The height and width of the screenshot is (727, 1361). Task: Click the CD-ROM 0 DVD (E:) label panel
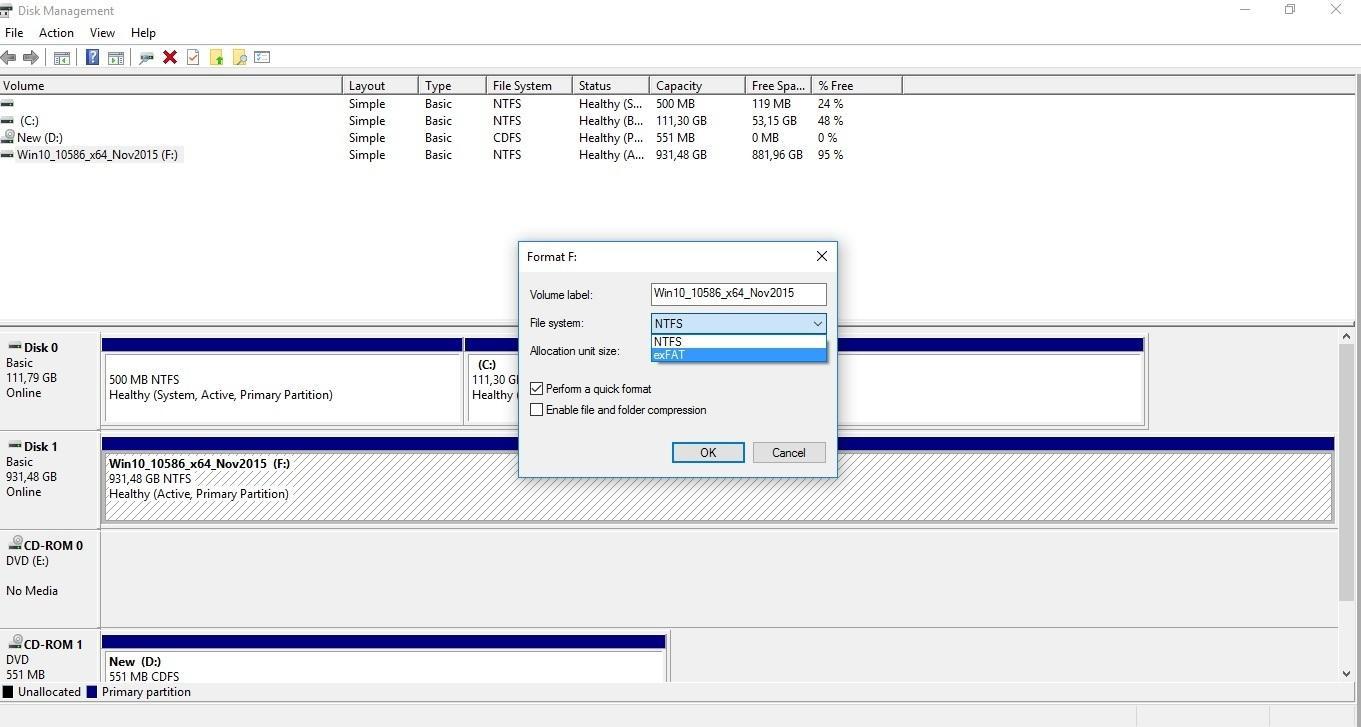50,579
